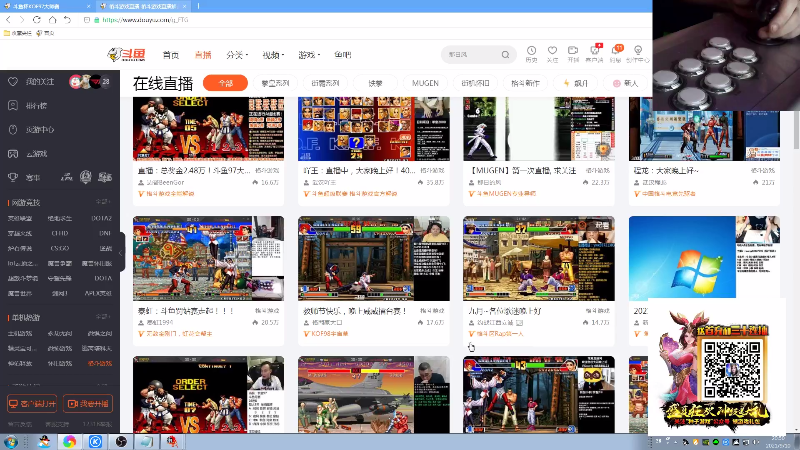Open the esports events trophy icon

click(13, 178)
